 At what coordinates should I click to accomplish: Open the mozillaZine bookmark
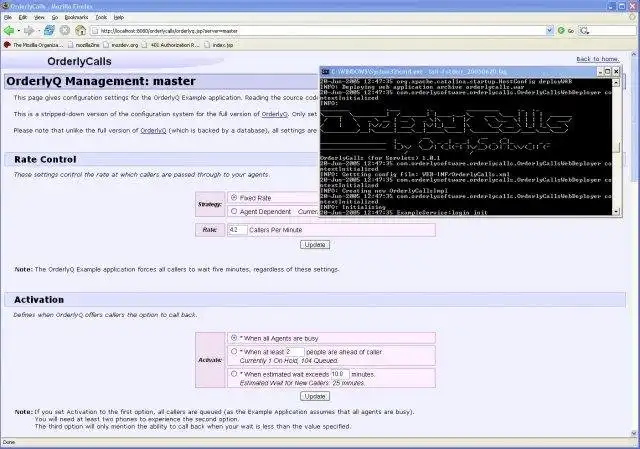click(x=83, y=45)
